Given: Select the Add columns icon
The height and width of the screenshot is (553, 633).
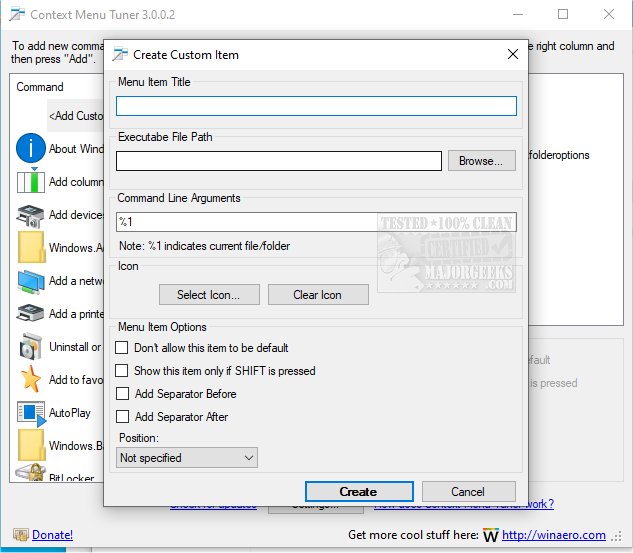Looking at the screenshot, I should 31,181.
